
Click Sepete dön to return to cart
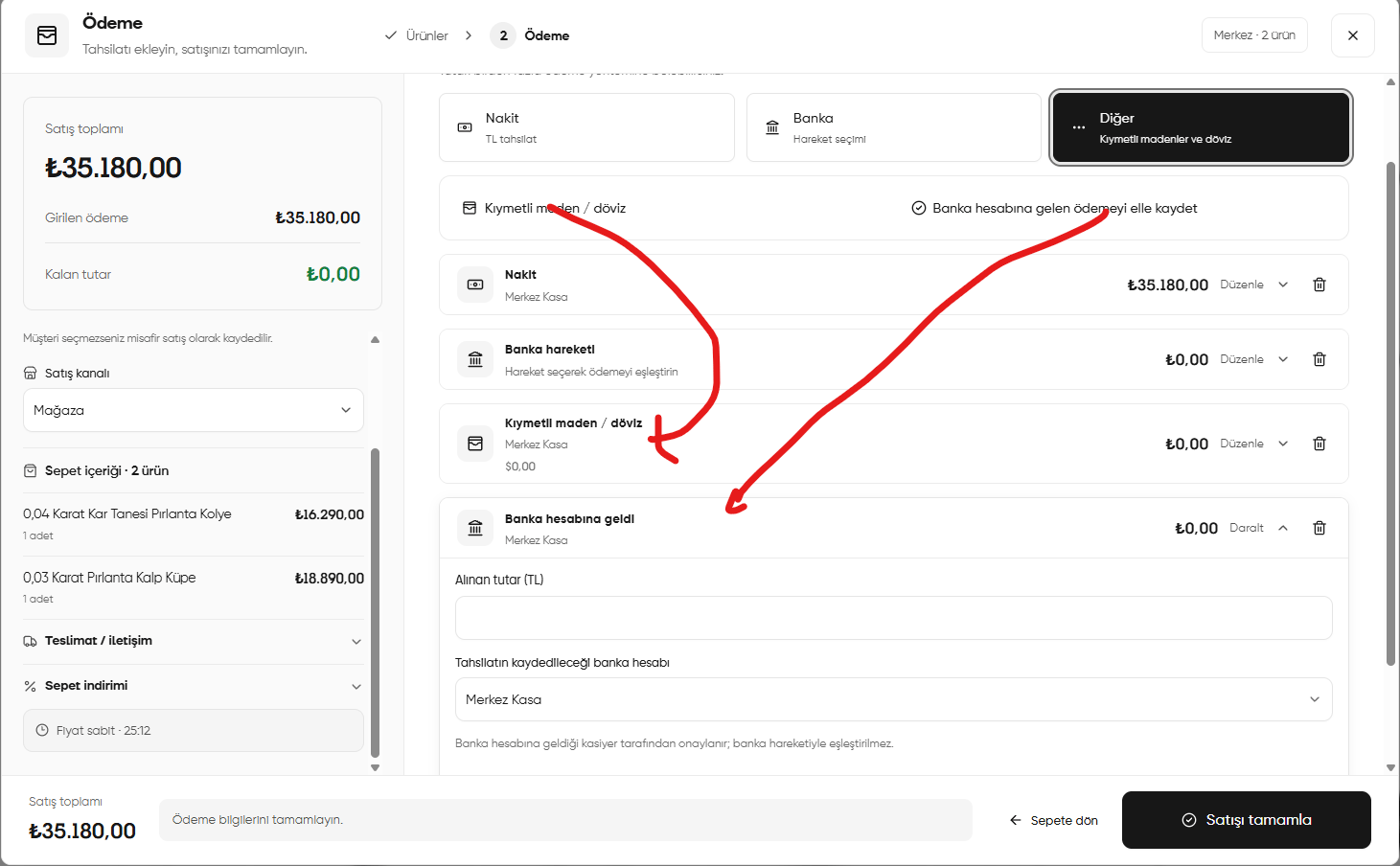[x=1054, y=820]
